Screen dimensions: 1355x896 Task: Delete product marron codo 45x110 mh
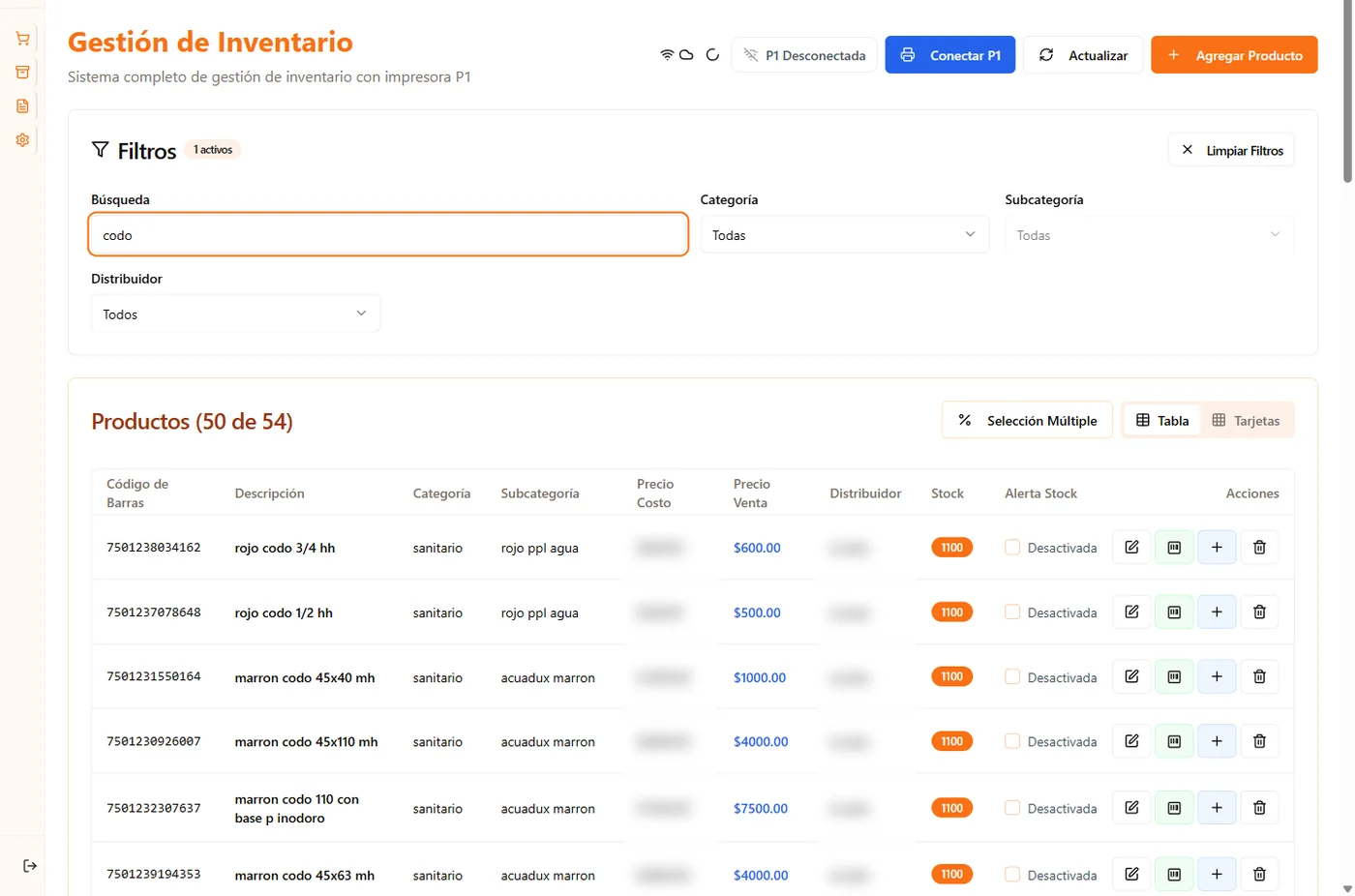point(1259,741)
